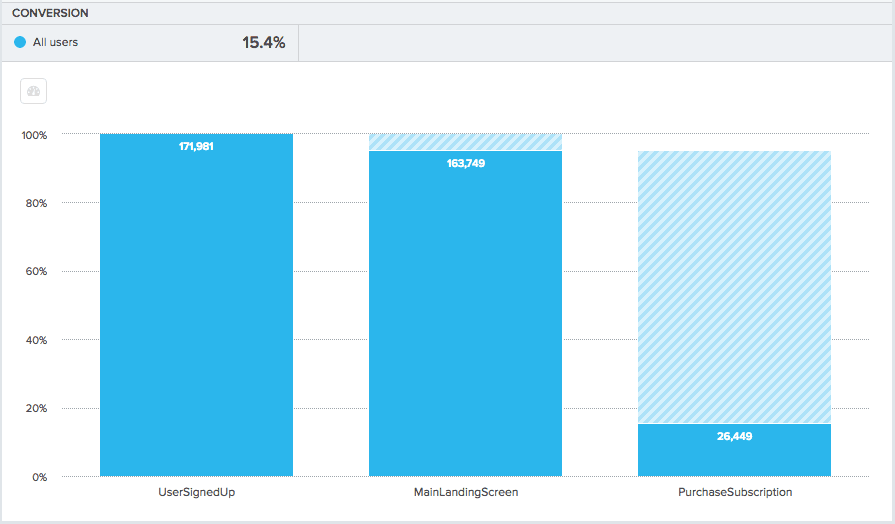Click the 15.4% conversion value
The width and height of the screenshot is (895, 524).
coord(263,43)
